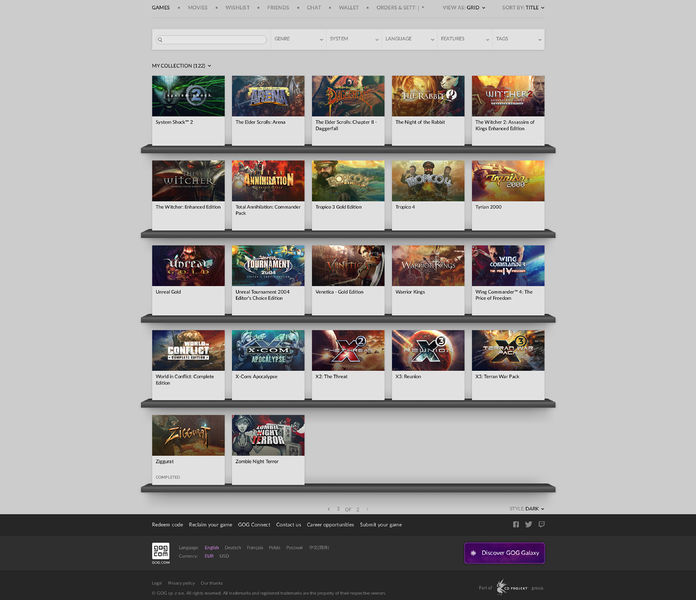Open the System Shock 2 game cover

tap(188, 96)
